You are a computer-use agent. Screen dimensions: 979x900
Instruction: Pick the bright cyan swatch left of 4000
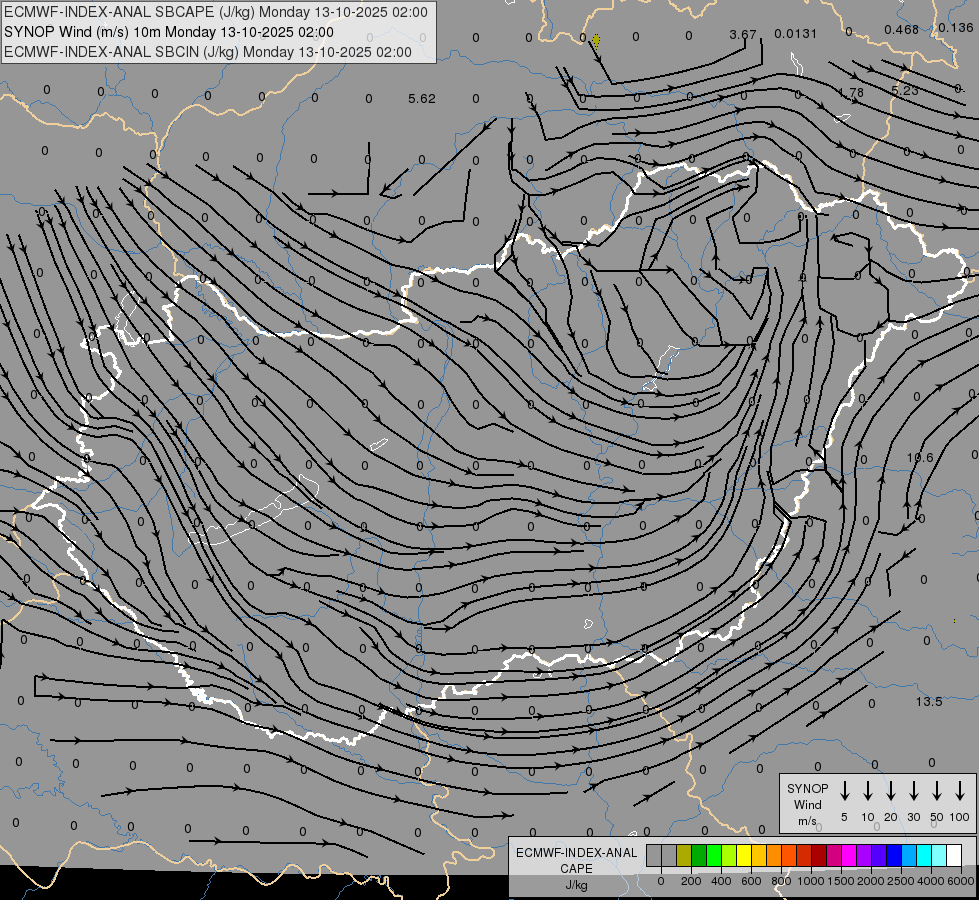click(x=923, y=855)
